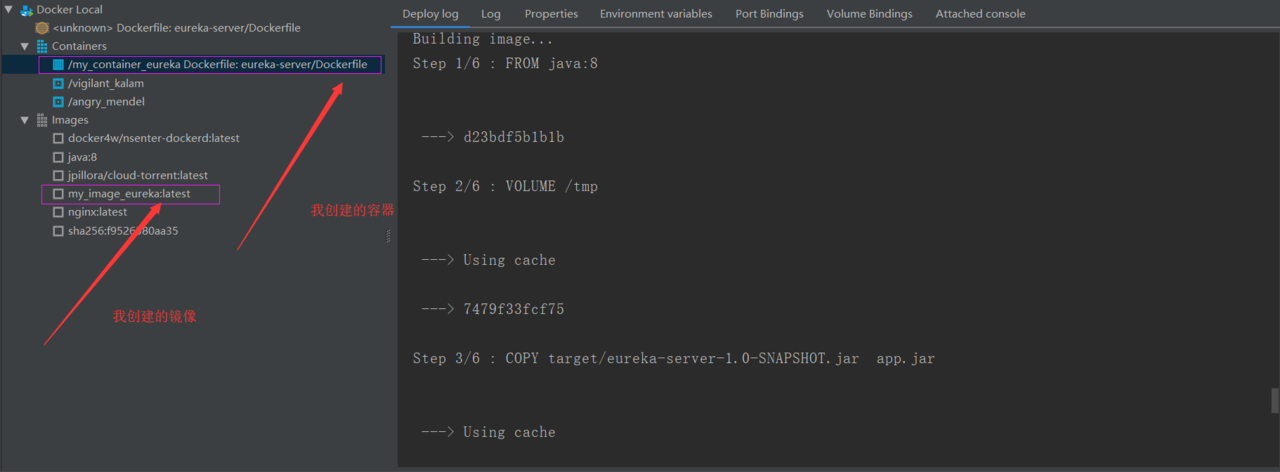The width and height of the screenshot is (1280, 472).
Task: Open the Attached console tab
Action: click(980, 14)
